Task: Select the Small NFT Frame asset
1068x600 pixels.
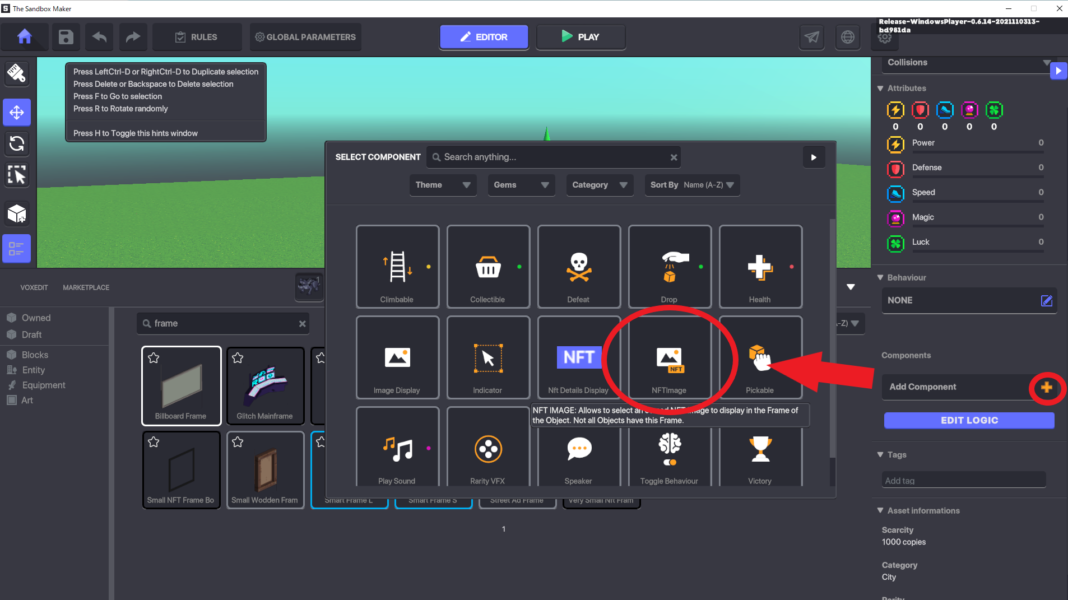Action: [181, 470]
